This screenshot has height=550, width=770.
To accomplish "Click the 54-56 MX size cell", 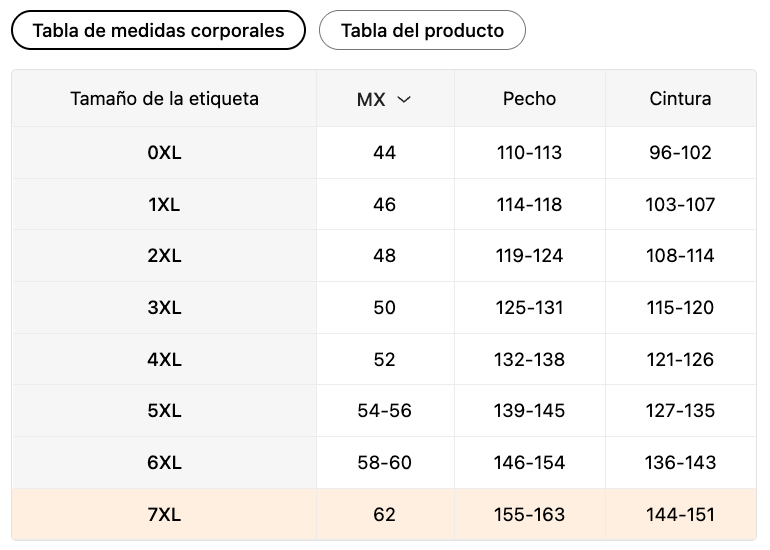I will (385, 411).
